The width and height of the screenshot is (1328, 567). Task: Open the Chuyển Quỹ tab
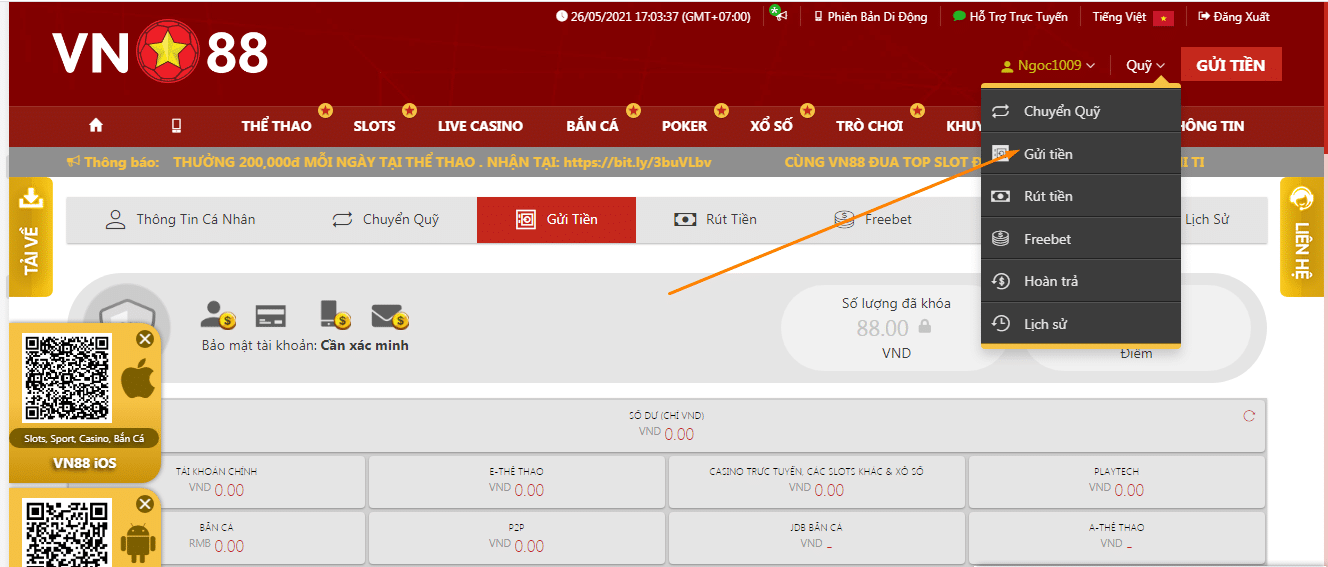(x=385, y=219)
